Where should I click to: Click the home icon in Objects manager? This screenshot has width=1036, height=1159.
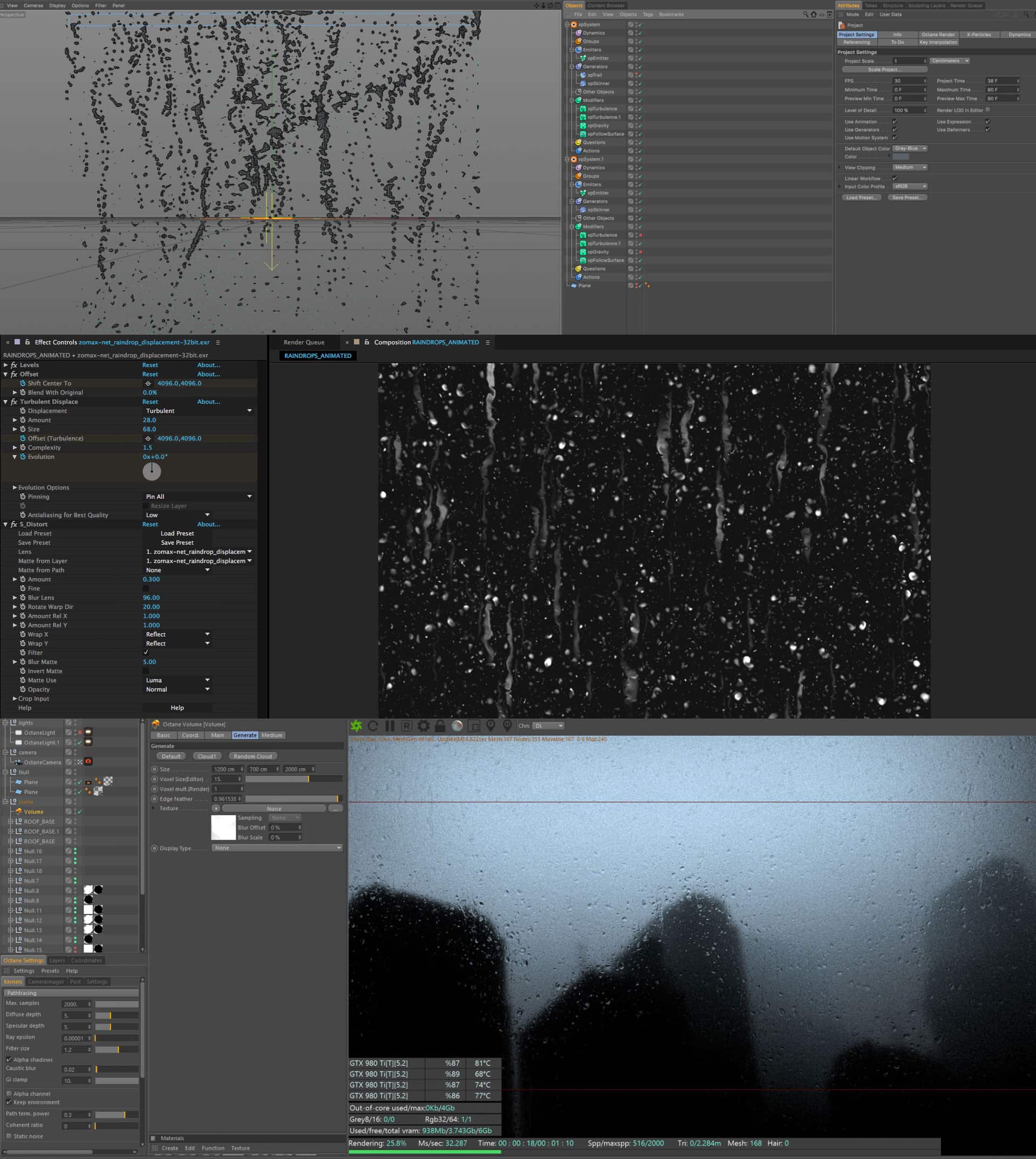814,14
